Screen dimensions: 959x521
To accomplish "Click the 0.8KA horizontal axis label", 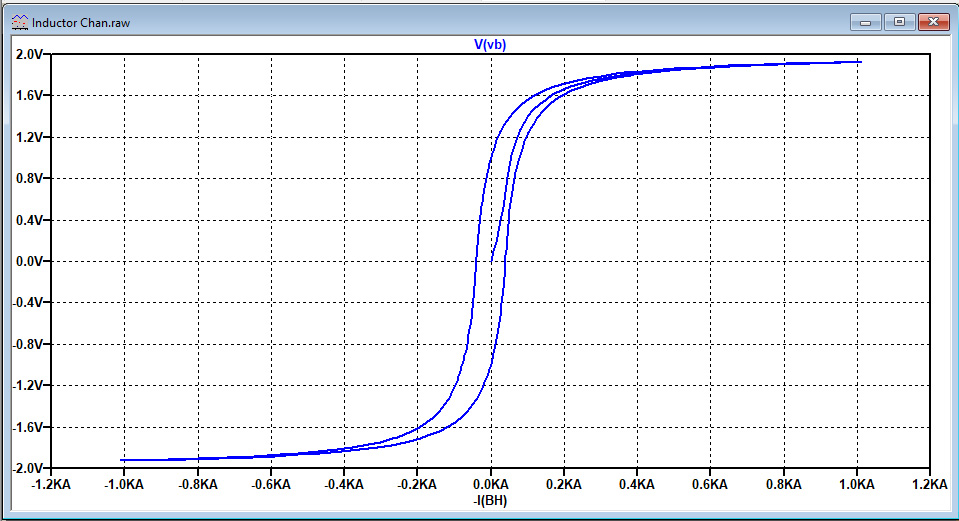I will coord(783,485).
